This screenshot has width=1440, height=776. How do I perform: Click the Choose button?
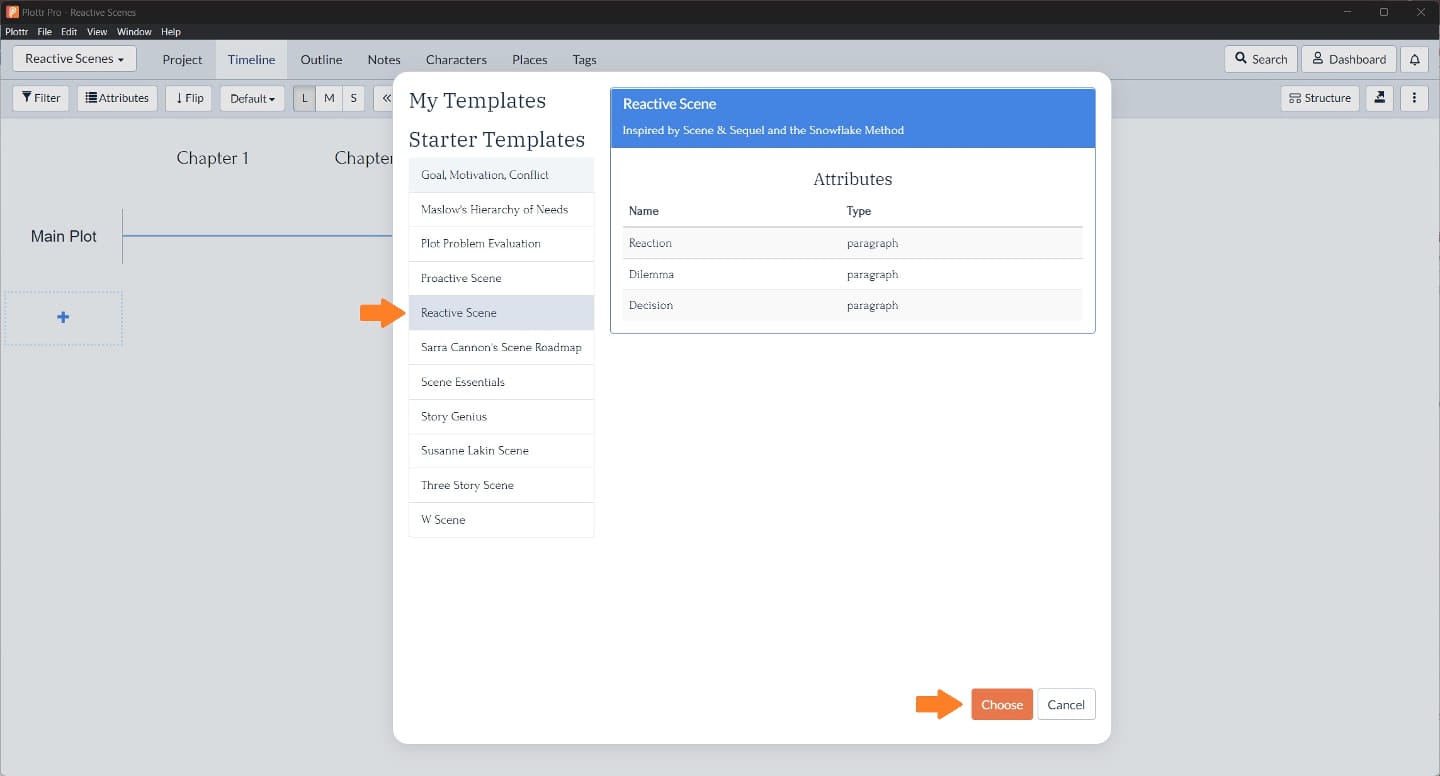click(1001, 704)
